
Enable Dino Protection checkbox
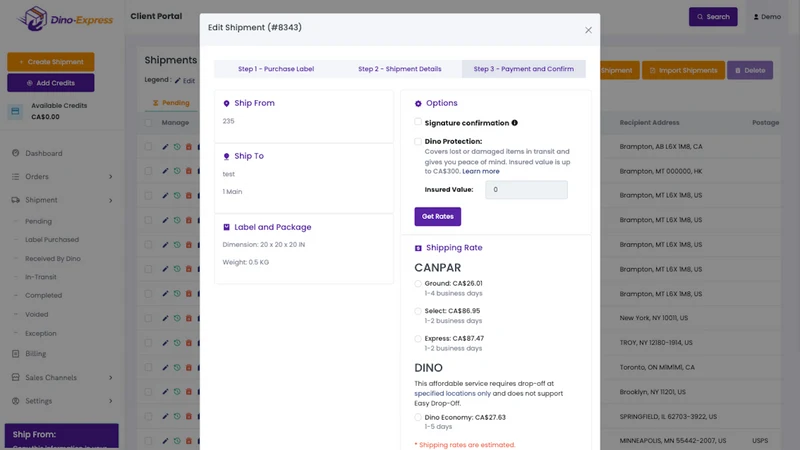click(x=418, y=141)
